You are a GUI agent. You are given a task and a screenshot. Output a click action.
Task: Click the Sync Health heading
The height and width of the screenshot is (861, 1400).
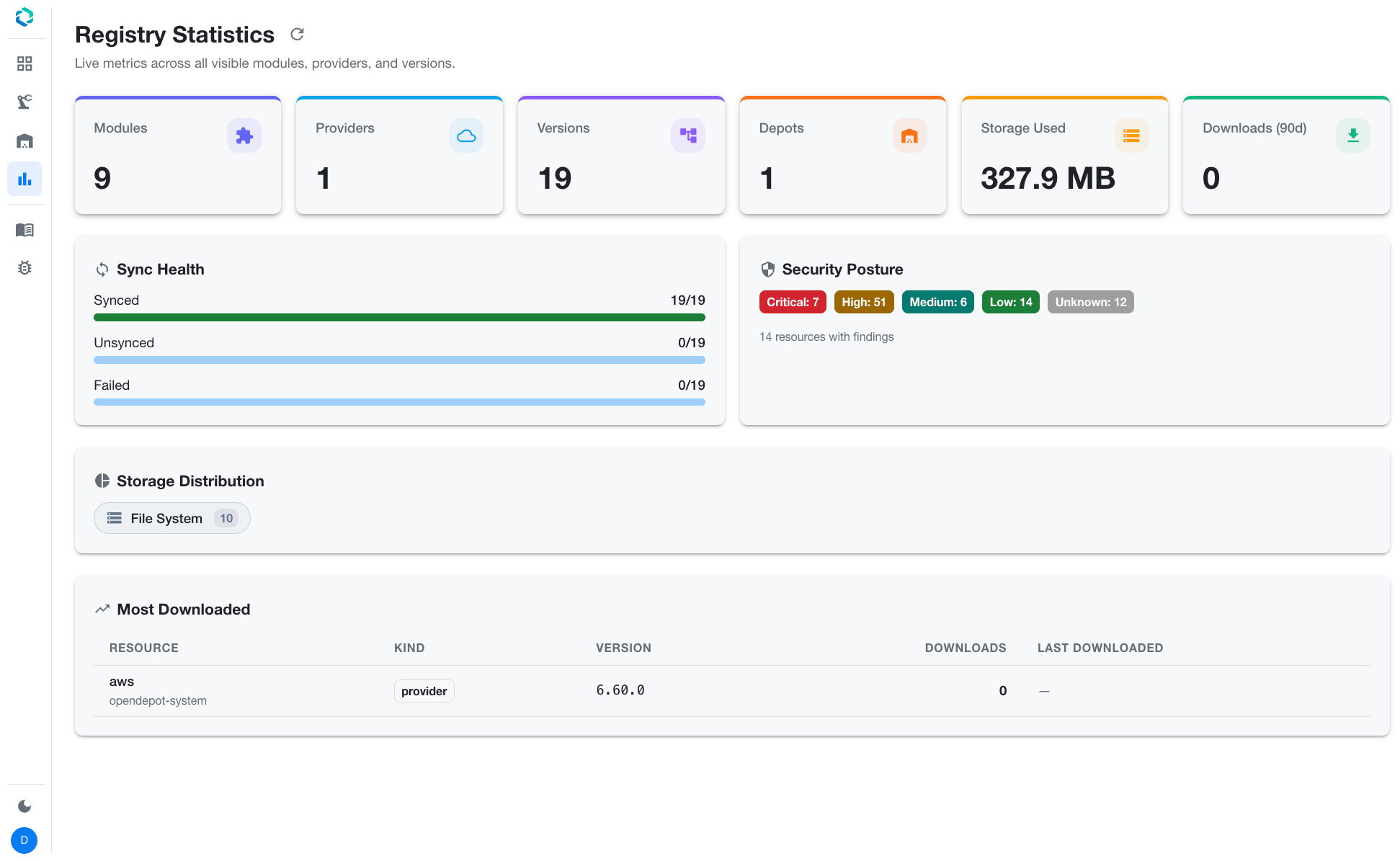pyautogui.click(x=161, y=269)
